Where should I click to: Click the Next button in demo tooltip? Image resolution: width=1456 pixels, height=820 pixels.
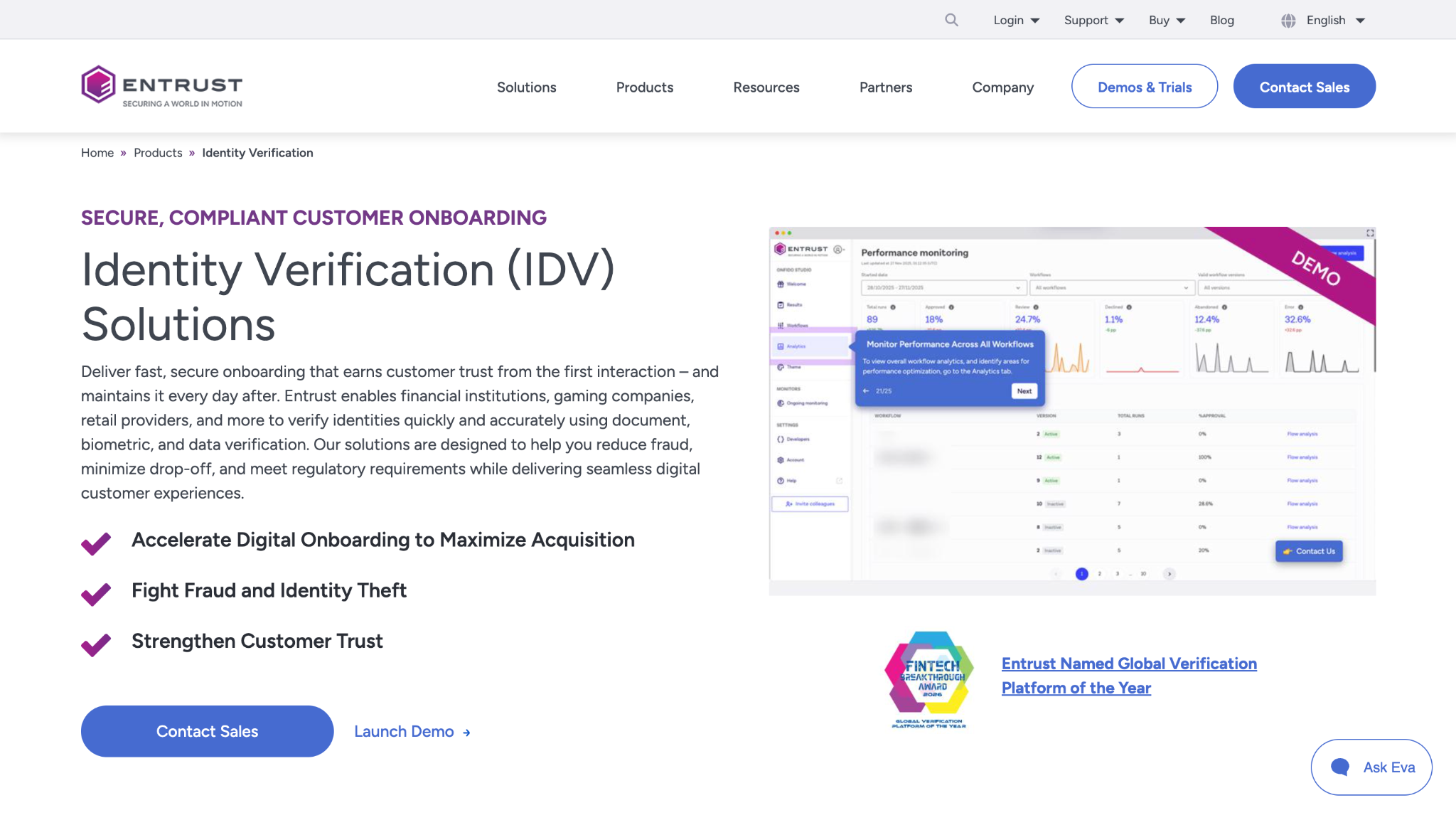1024,391
